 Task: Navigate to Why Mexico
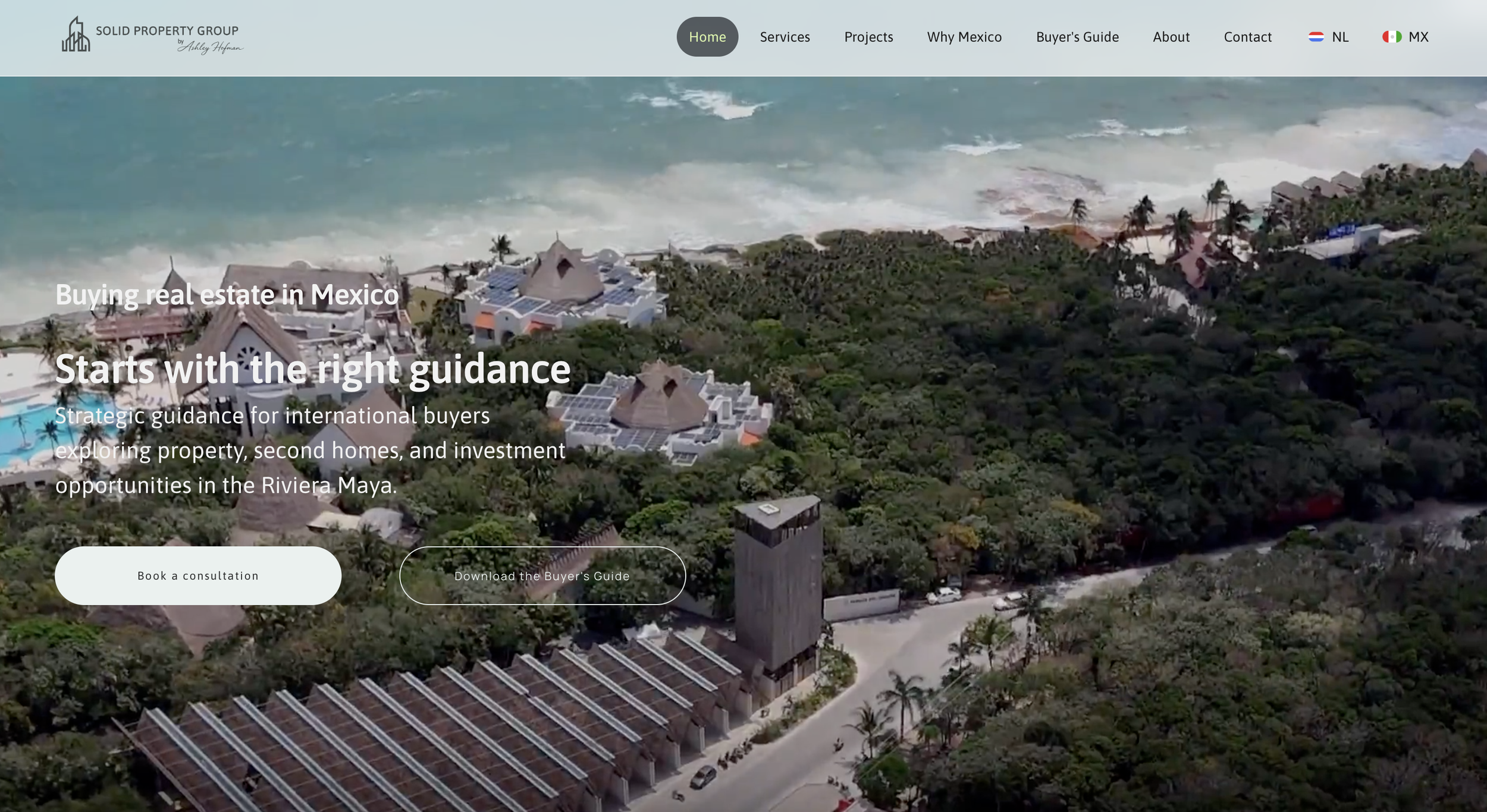964,37
